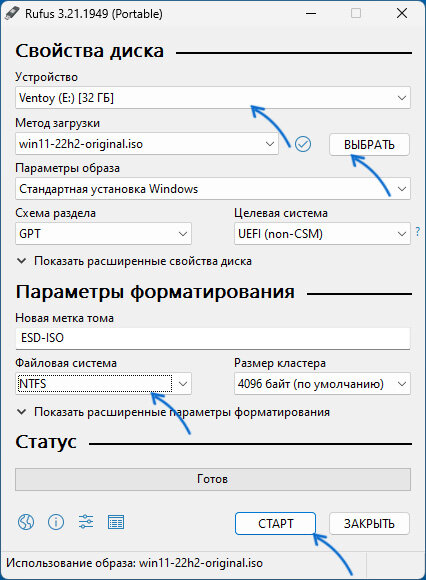Click the ЗАКРЫТЬ button
The height and width of the screenshot is (580, 426).
(x=369, y=523)
